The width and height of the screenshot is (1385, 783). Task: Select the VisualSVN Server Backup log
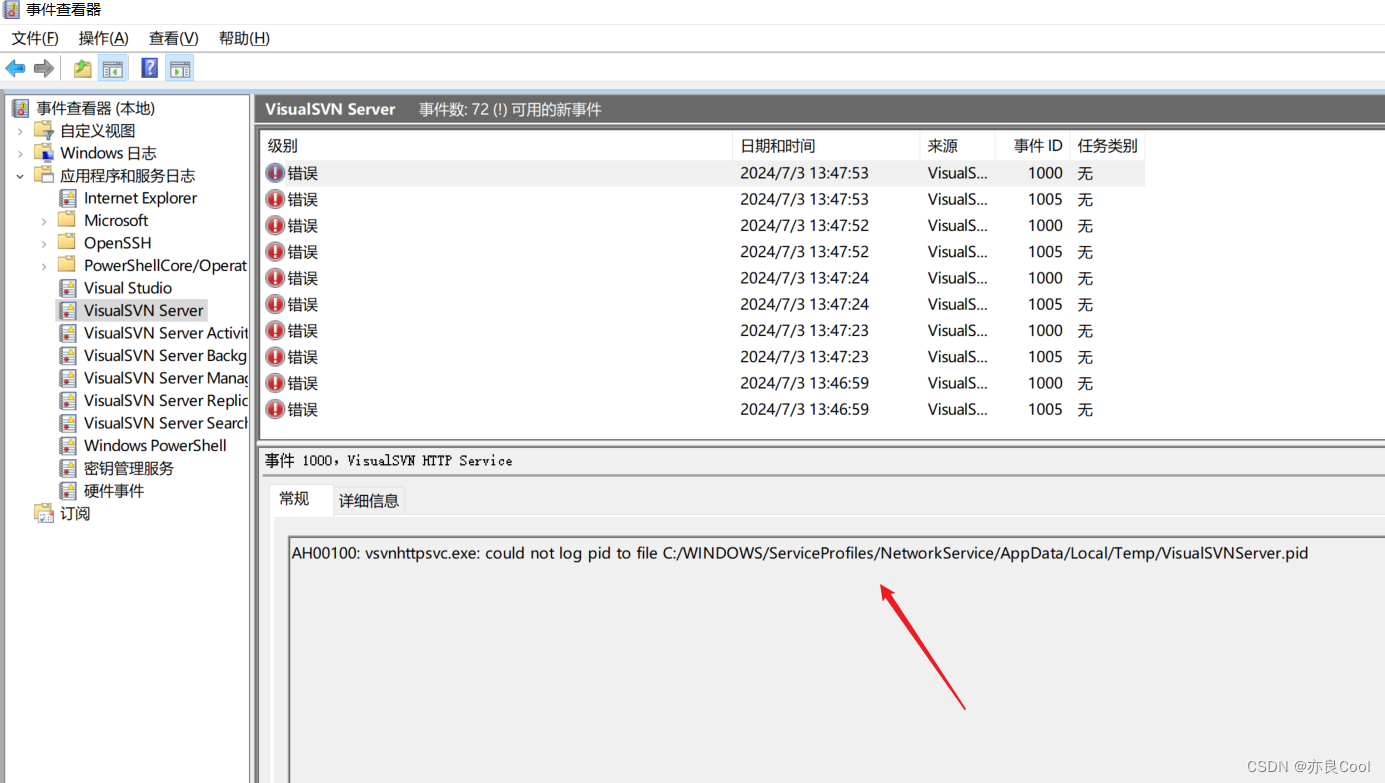pyautogui.click(x=165, y=355)
